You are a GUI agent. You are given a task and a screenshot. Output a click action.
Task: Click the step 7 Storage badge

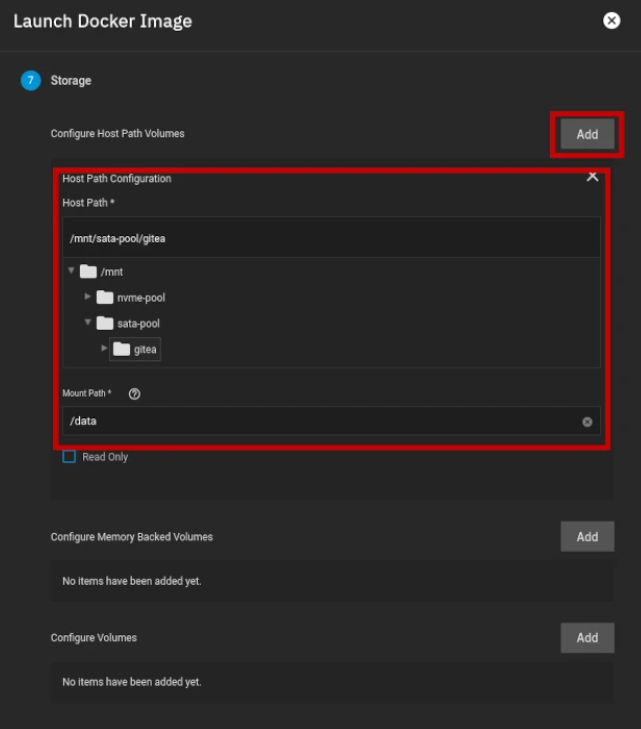tap(30, 81)
